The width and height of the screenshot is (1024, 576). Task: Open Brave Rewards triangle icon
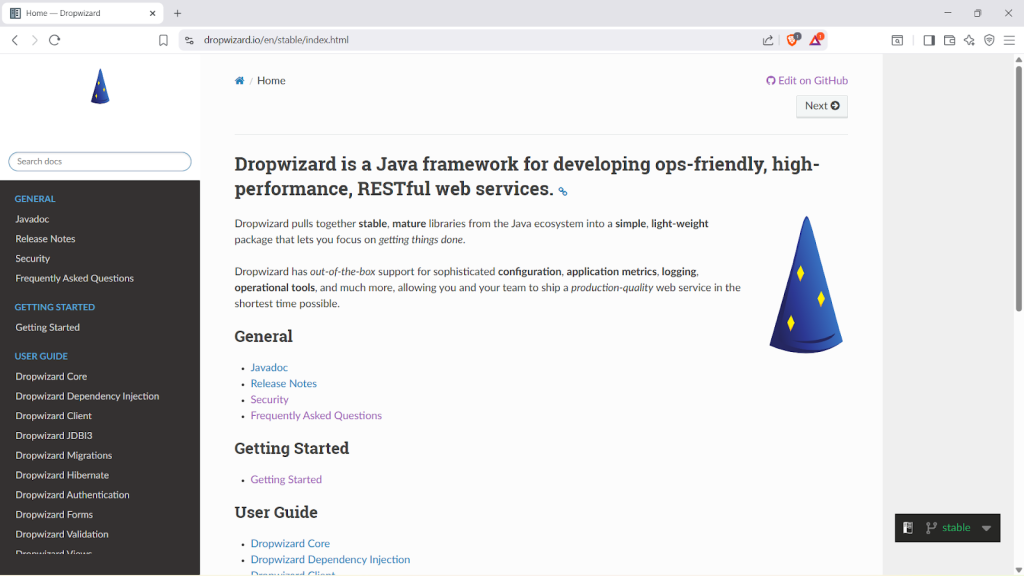tap(817, 40)
